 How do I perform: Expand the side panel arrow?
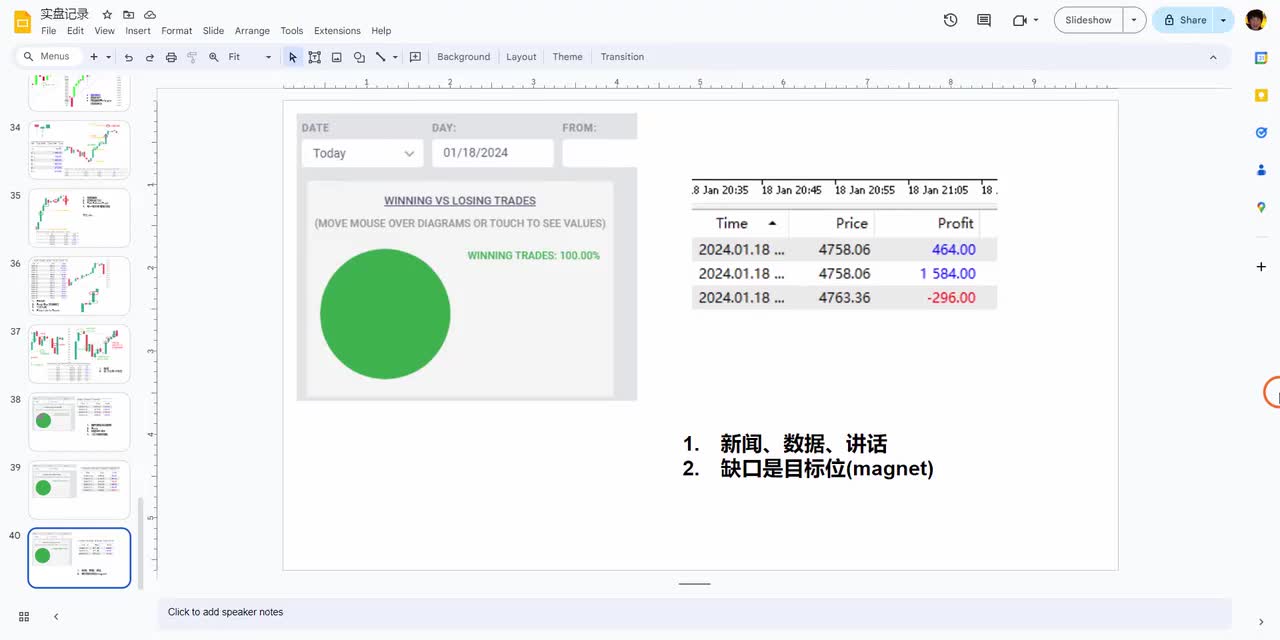1261,622
